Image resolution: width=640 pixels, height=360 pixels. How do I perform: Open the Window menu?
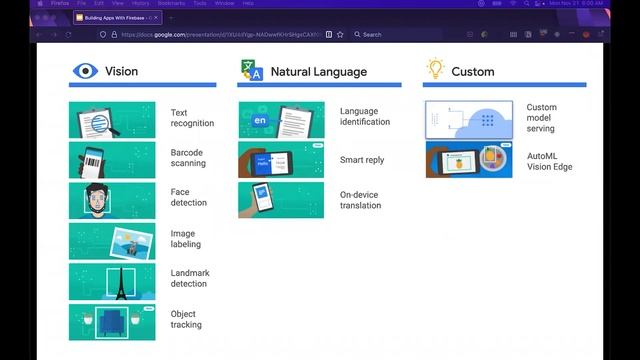pyautogui.click(x=224, y=3)
